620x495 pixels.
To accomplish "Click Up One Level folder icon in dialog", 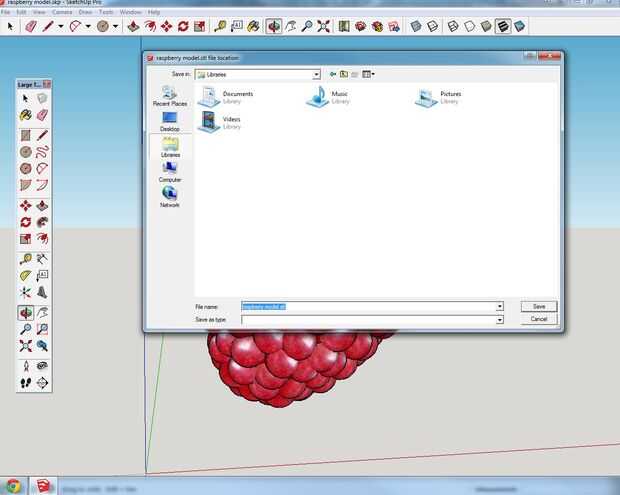I will 344,74.
